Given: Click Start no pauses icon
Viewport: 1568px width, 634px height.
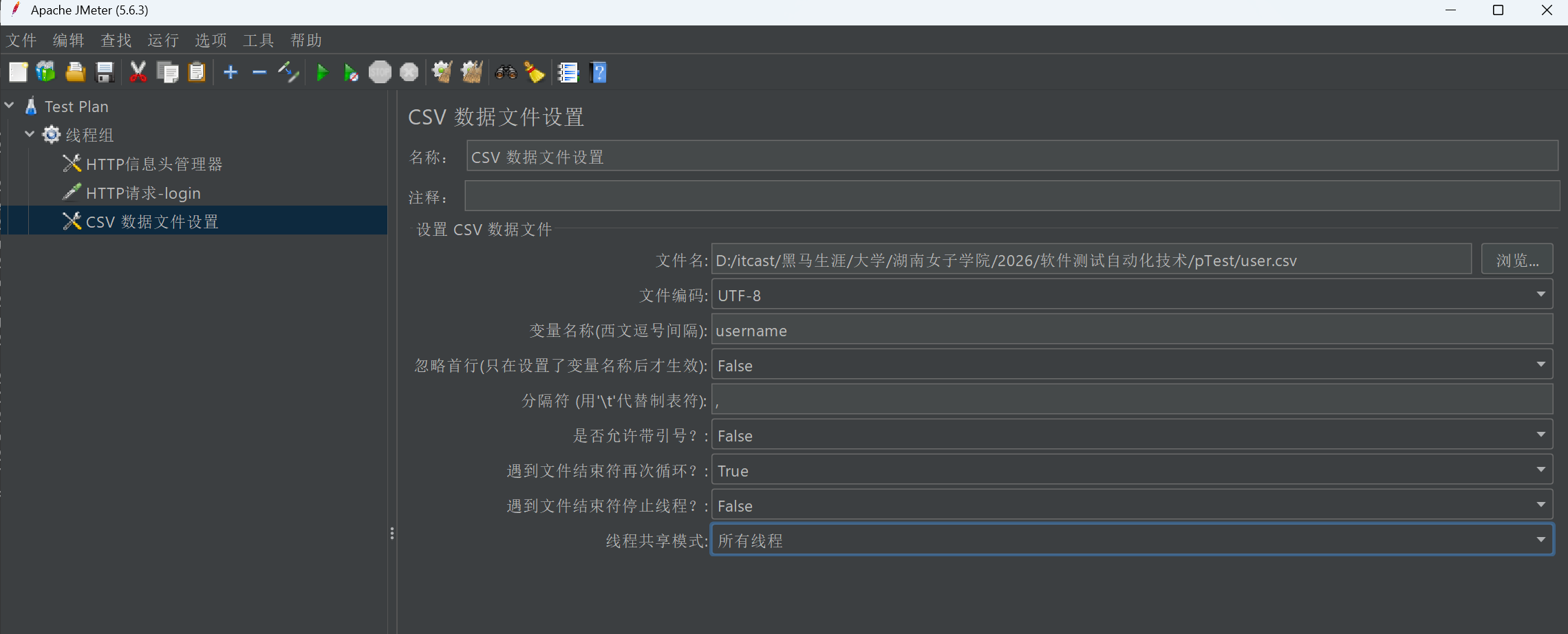Looking at the screenshot, I should tap(351, 72).
